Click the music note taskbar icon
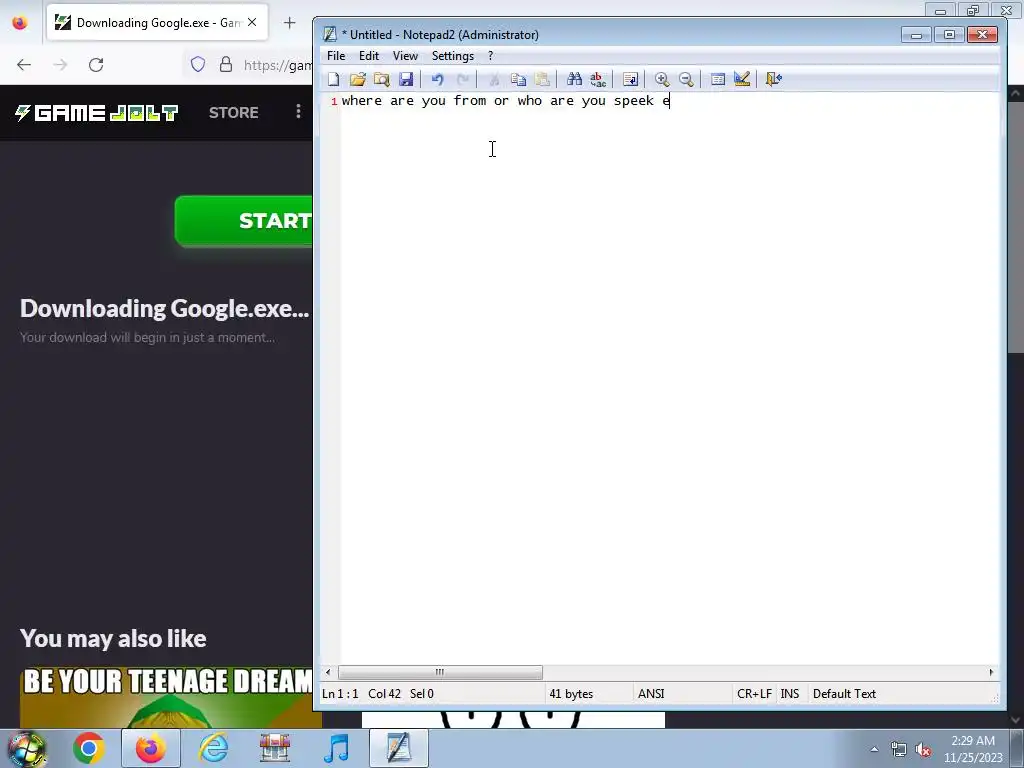Image resolution: width=1024 pixels, height=768 pixels. (336, 748)
